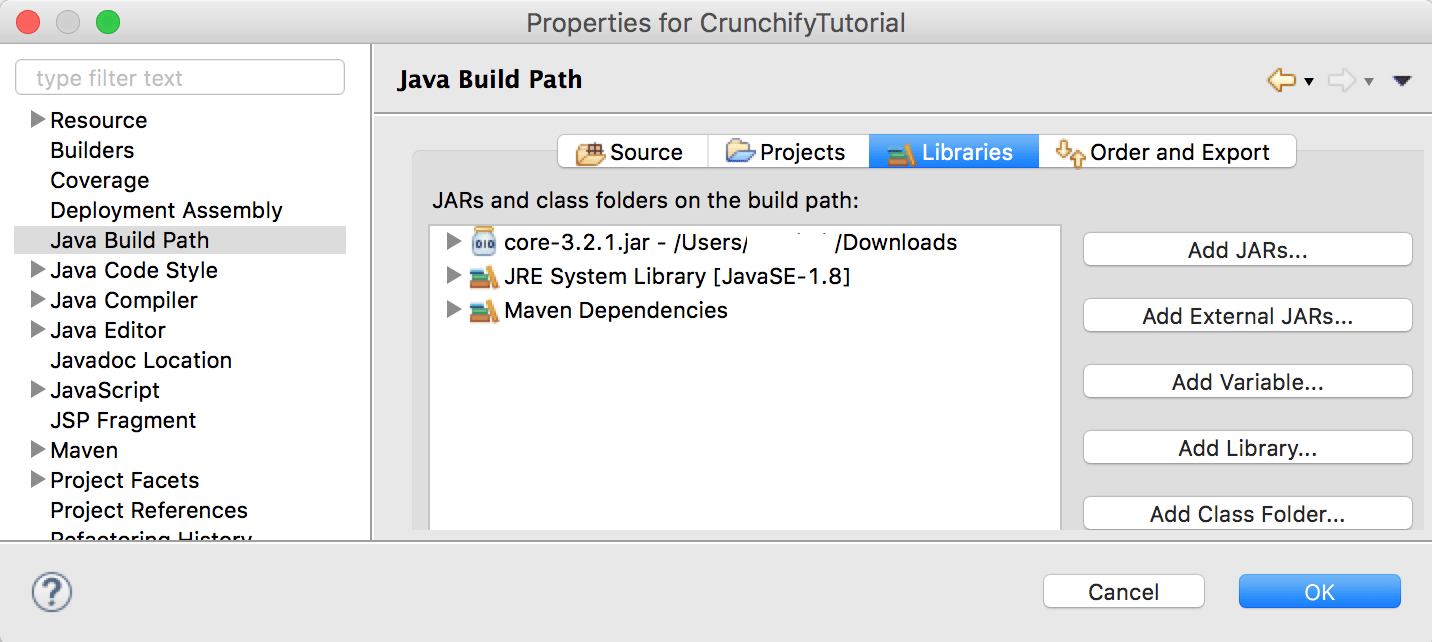Open the view menu triangle icon

click(1402, 81)
